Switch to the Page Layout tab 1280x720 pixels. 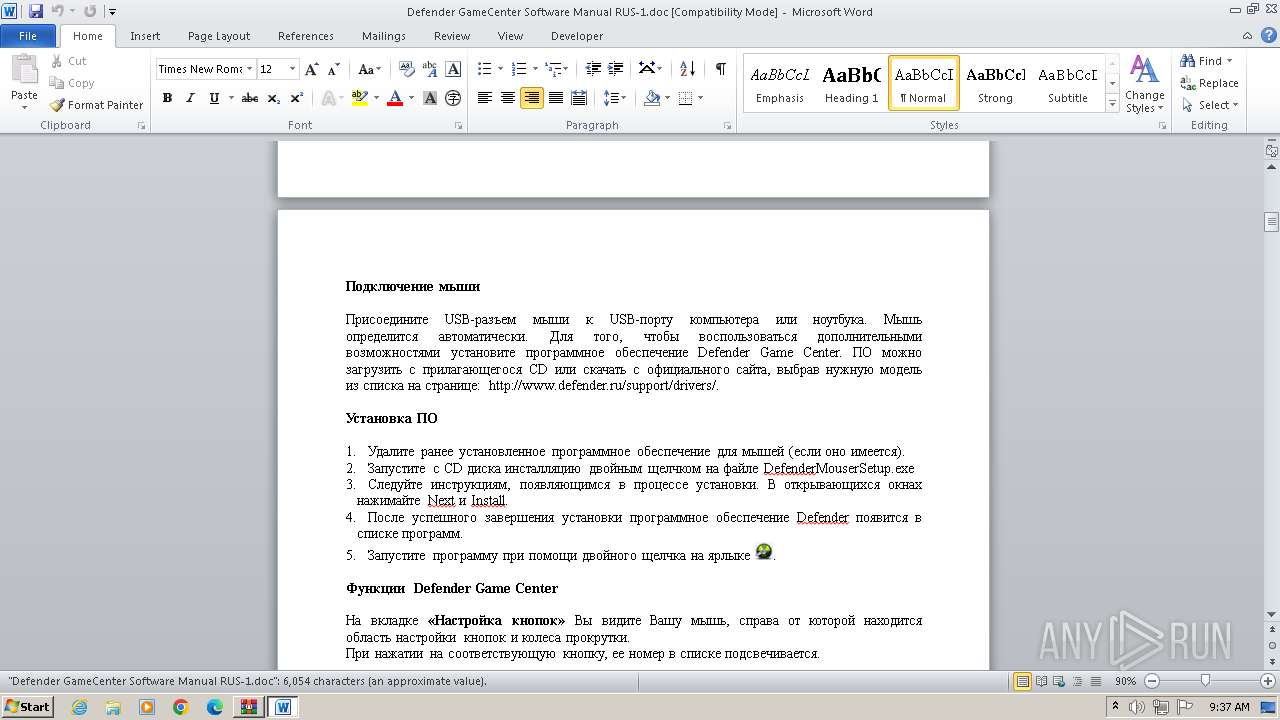pos(219,36)
